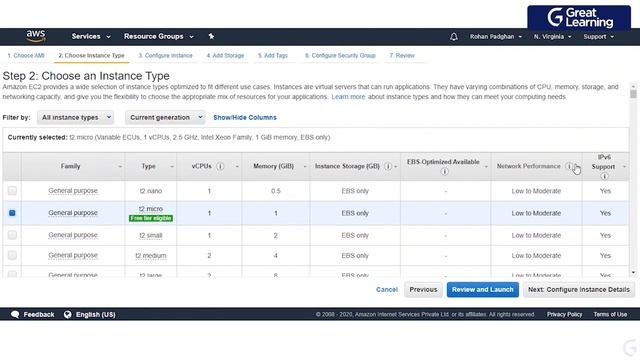Click Review and Launch

tap(482, 289)
